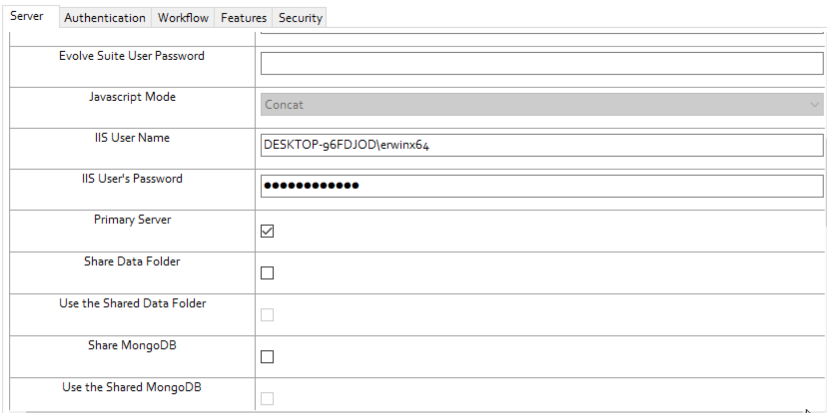Viewport: 827px width, 413px height.
Task: Click the Javascript Mode dropdown arrow
Action: [814, 104]
